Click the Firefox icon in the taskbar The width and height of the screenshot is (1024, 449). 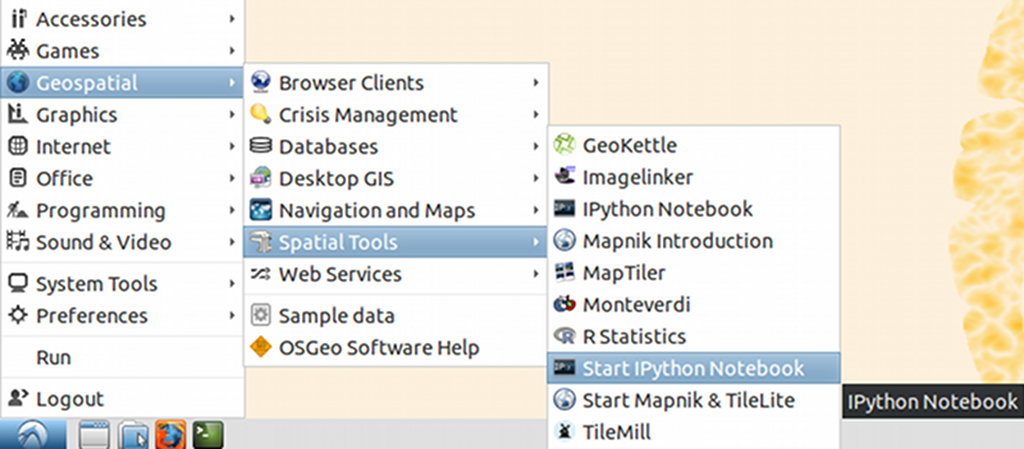click(171, 435)
